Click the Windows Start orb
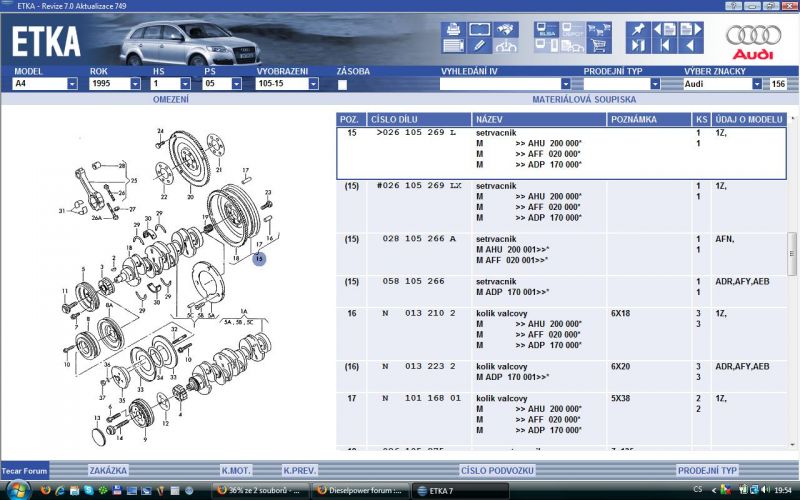The width and height of the screenshot is (800, 500). pos(17,490)
